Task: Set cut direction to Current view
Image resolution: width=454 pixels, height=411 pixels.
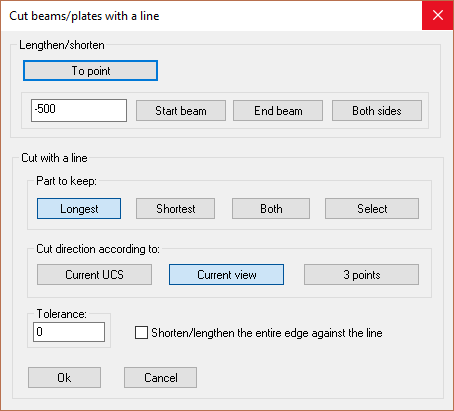Action: pos(227,275)
